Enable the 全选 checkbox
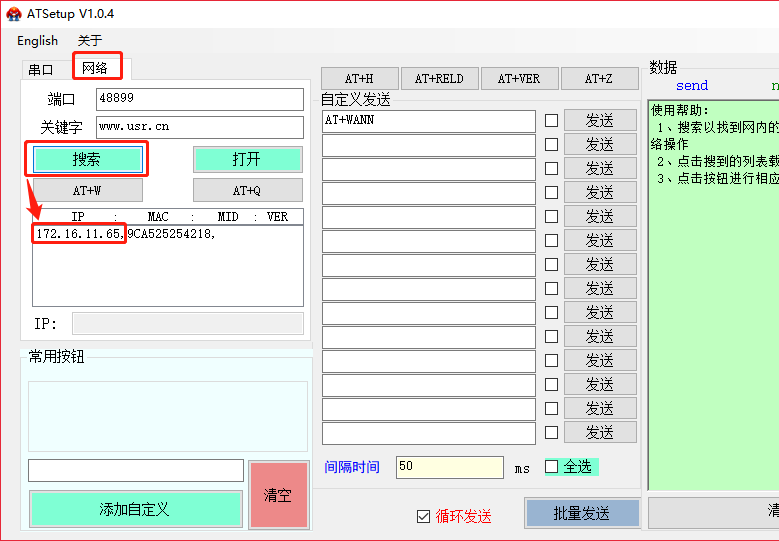The width and height of the screenshot is (779, 541). point(552,466)
